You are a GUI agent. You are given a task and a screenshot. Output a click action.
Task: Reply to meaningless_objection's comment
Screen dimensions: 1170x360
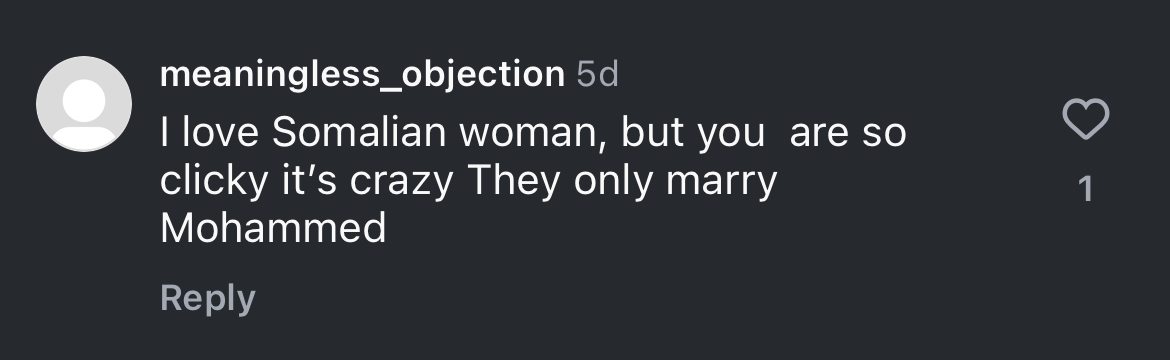point(207,298)
